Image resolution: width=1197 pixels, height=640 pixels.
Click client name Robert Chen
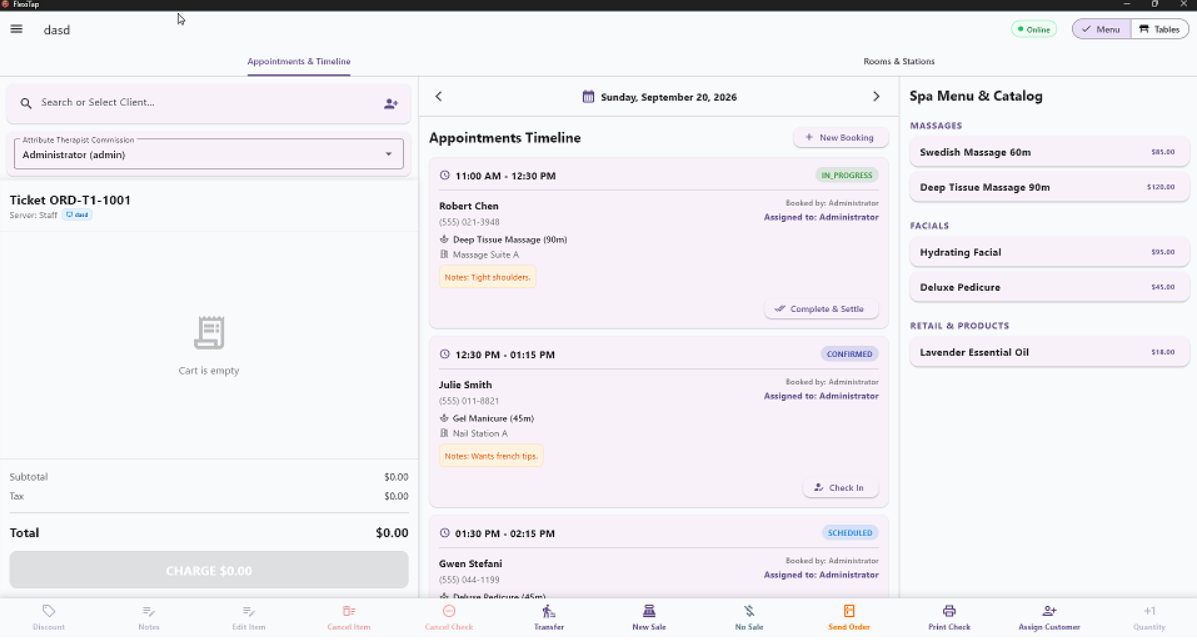click(x=469, y=206)
